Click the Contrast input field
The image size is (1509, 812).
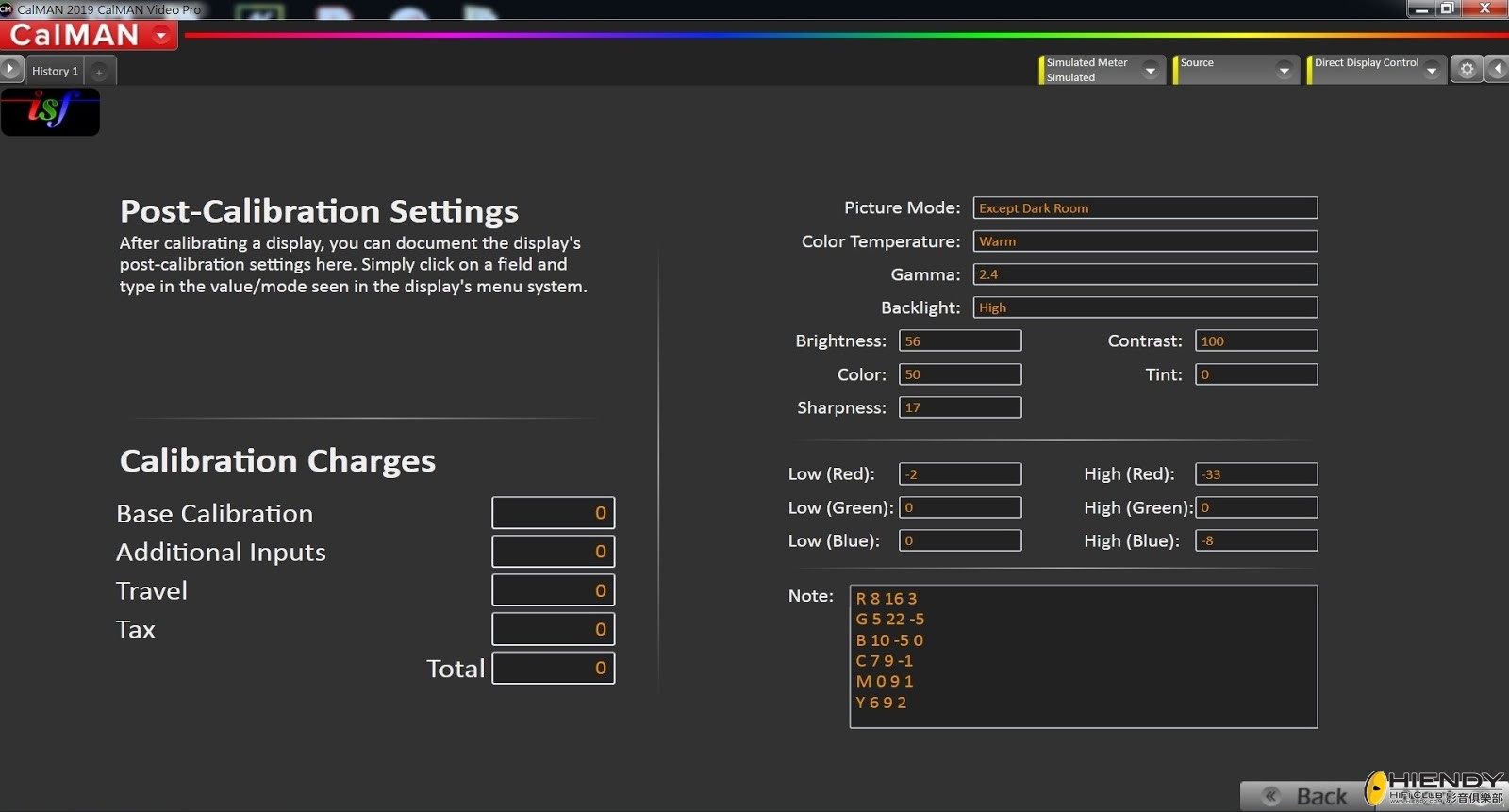tap(1256, 341)
